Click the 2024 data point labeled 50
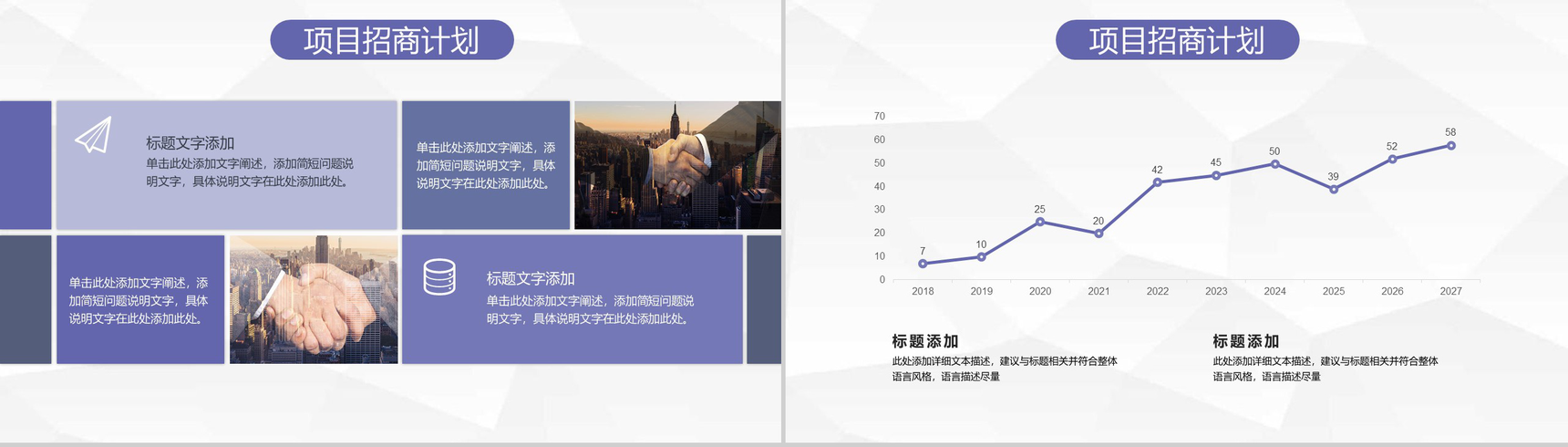The image size is (1568, 447). (1274, 164)
